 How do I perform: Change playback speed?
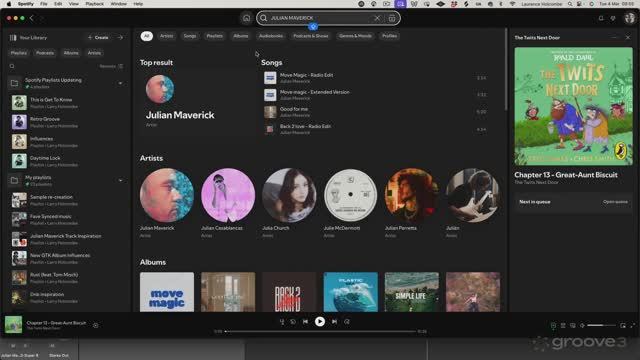point(282,322)
